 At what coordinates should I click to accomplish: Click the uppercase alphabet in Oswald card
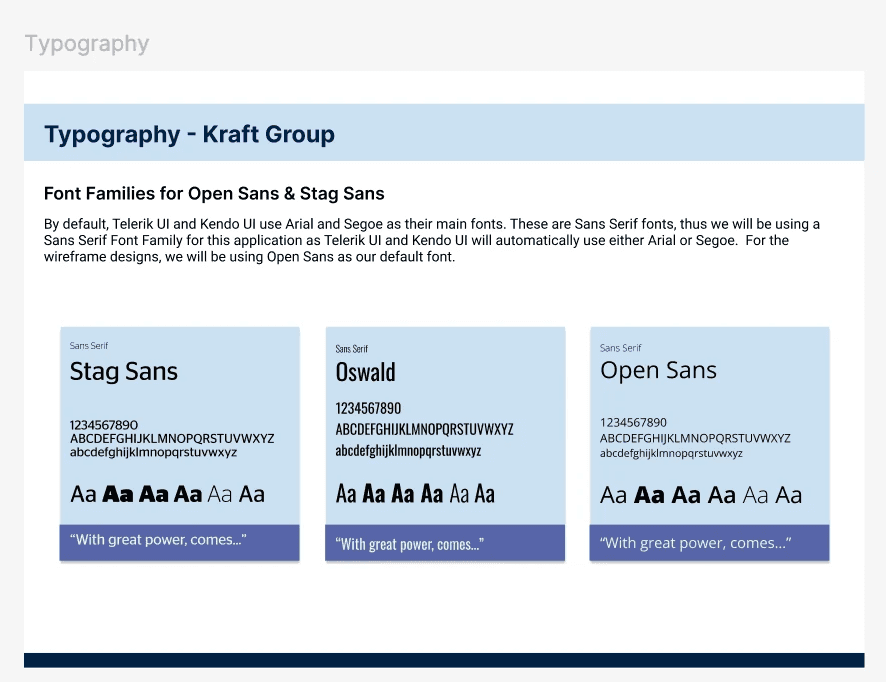point(424,429)
